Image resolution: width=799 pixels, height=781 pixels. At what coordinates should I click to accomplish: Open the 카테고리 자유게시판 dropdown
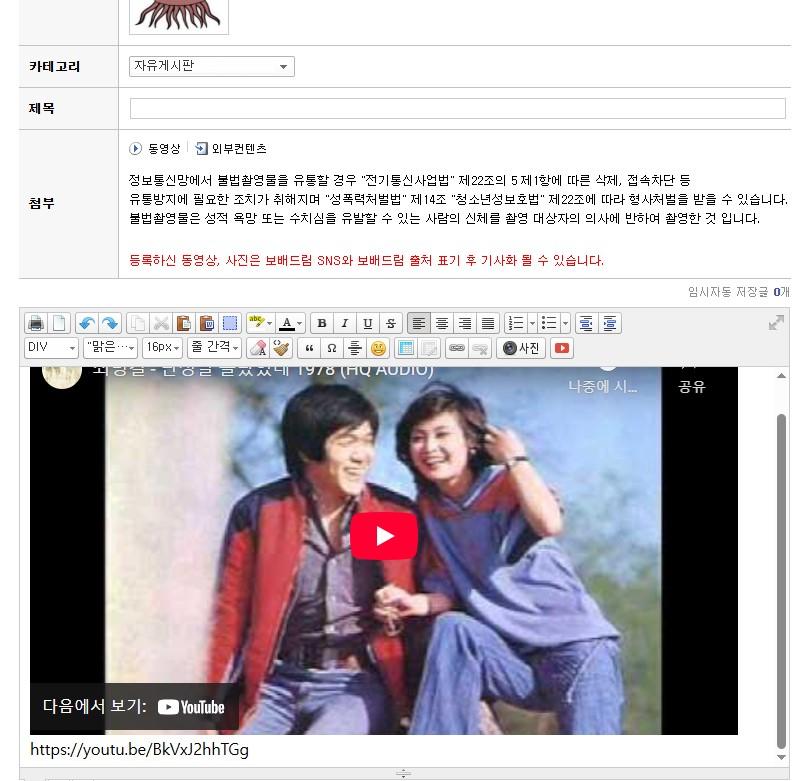coord(211,66)
